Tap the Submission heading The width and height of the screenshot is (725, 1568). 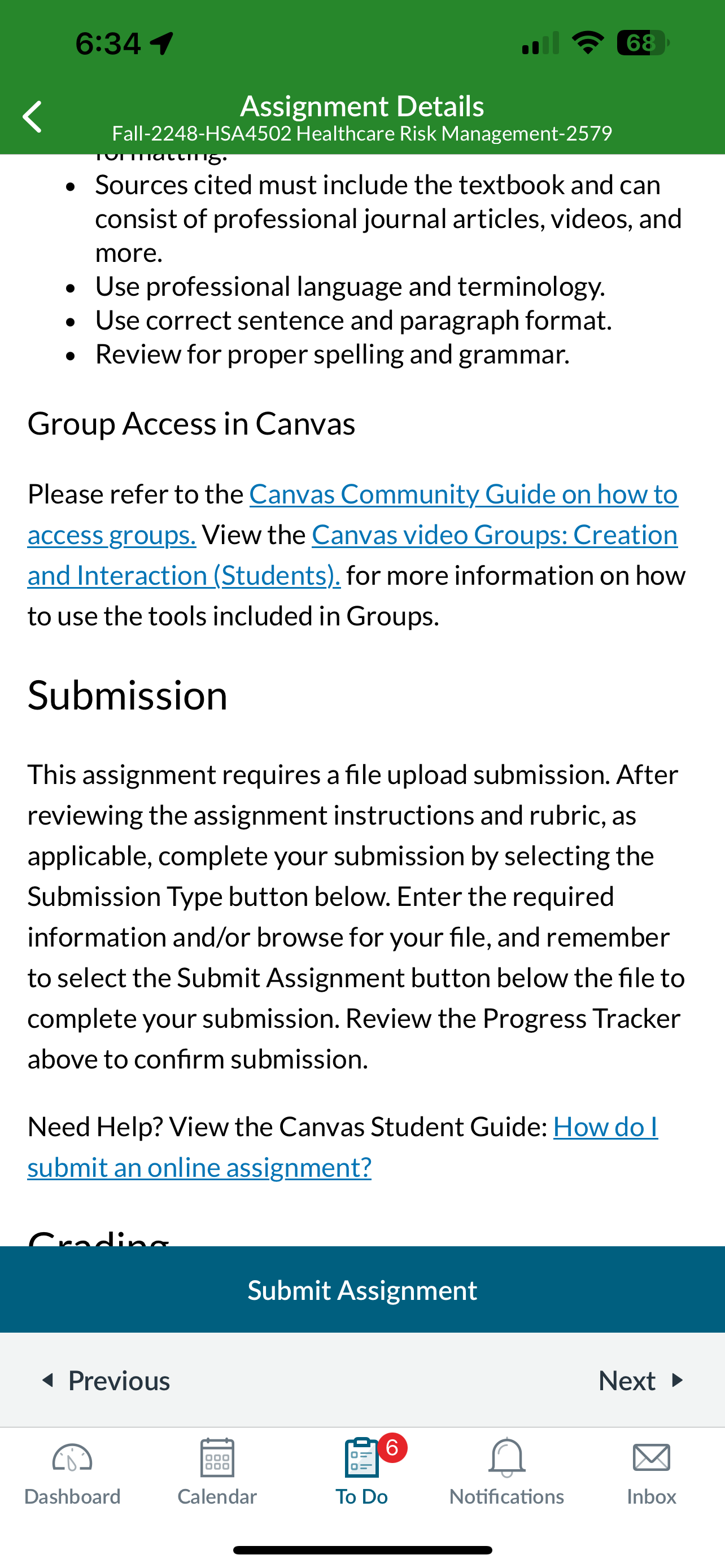pyautogui.click(x=127, y=695)
